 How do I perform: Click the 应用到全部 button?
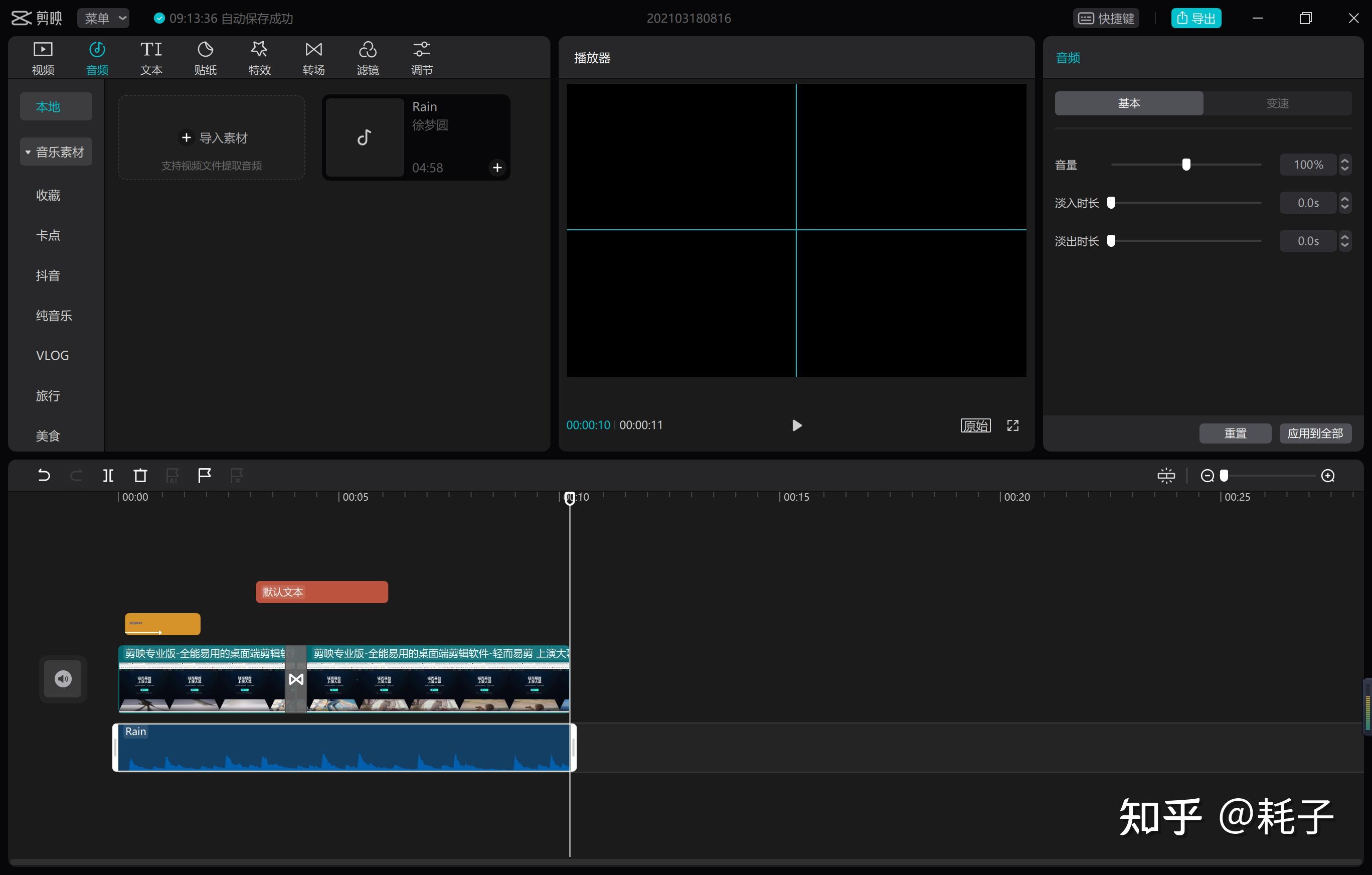[1315, 433]
